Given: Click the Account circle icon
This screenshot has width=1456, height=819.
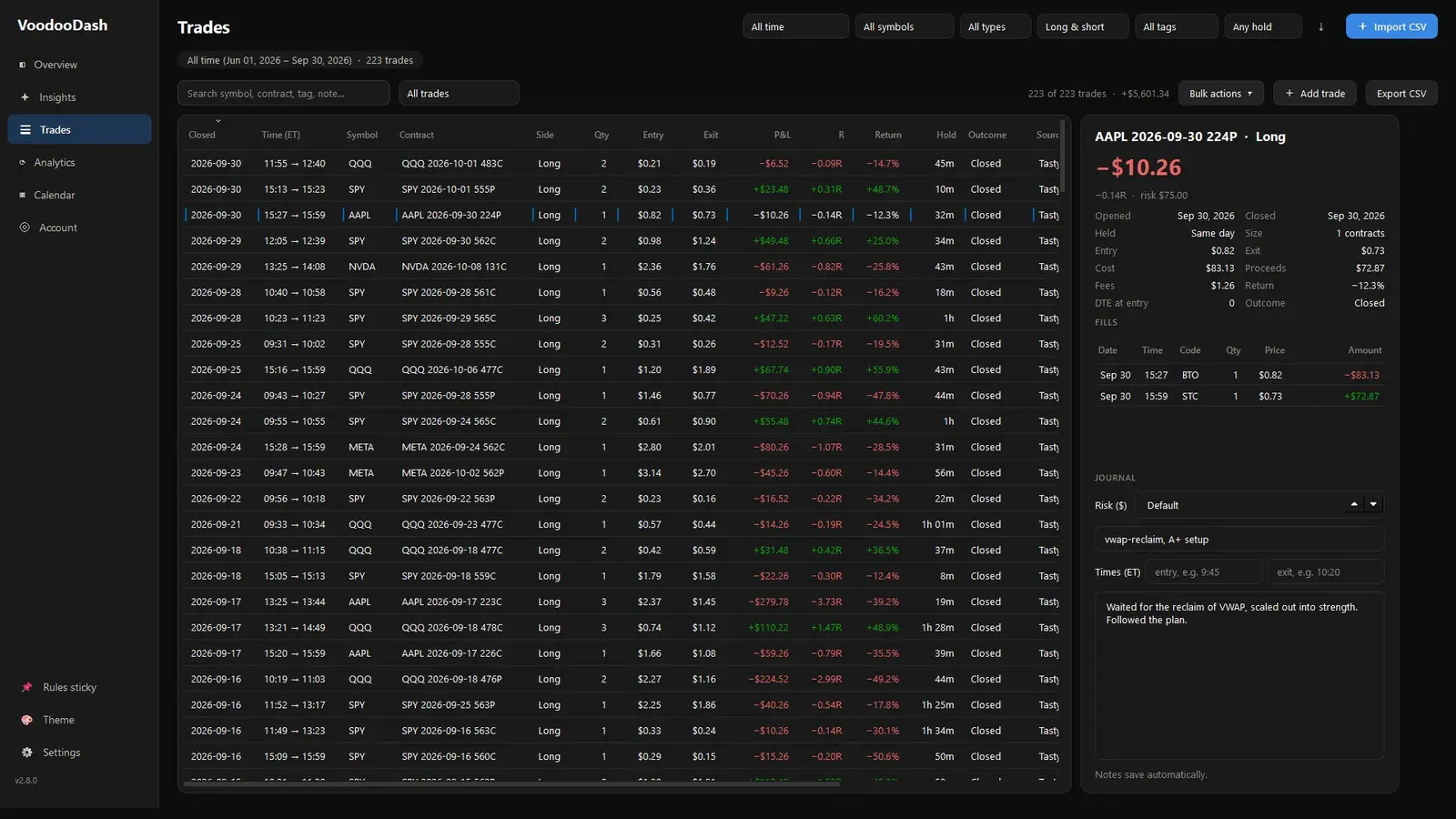Looking at the screenshot, I should [x=25, y=227].
